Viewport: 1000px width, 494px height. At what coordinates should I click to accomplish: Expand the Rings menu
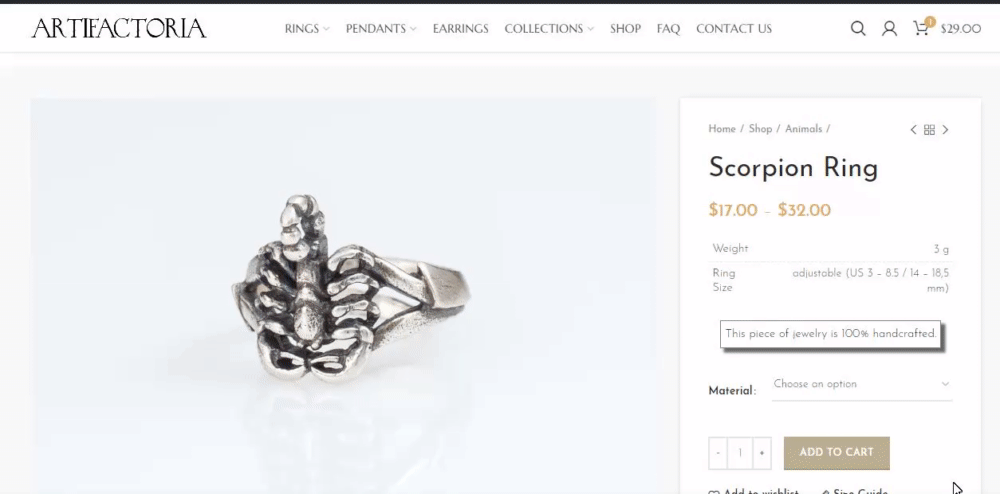point(307,29)
